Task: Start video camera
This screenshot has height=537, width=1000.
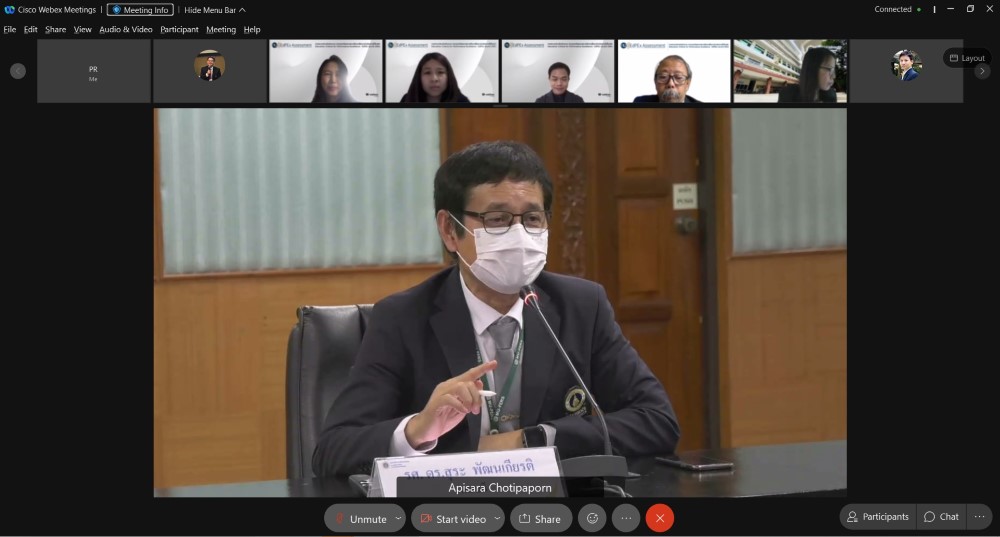Action: (452, 519)
